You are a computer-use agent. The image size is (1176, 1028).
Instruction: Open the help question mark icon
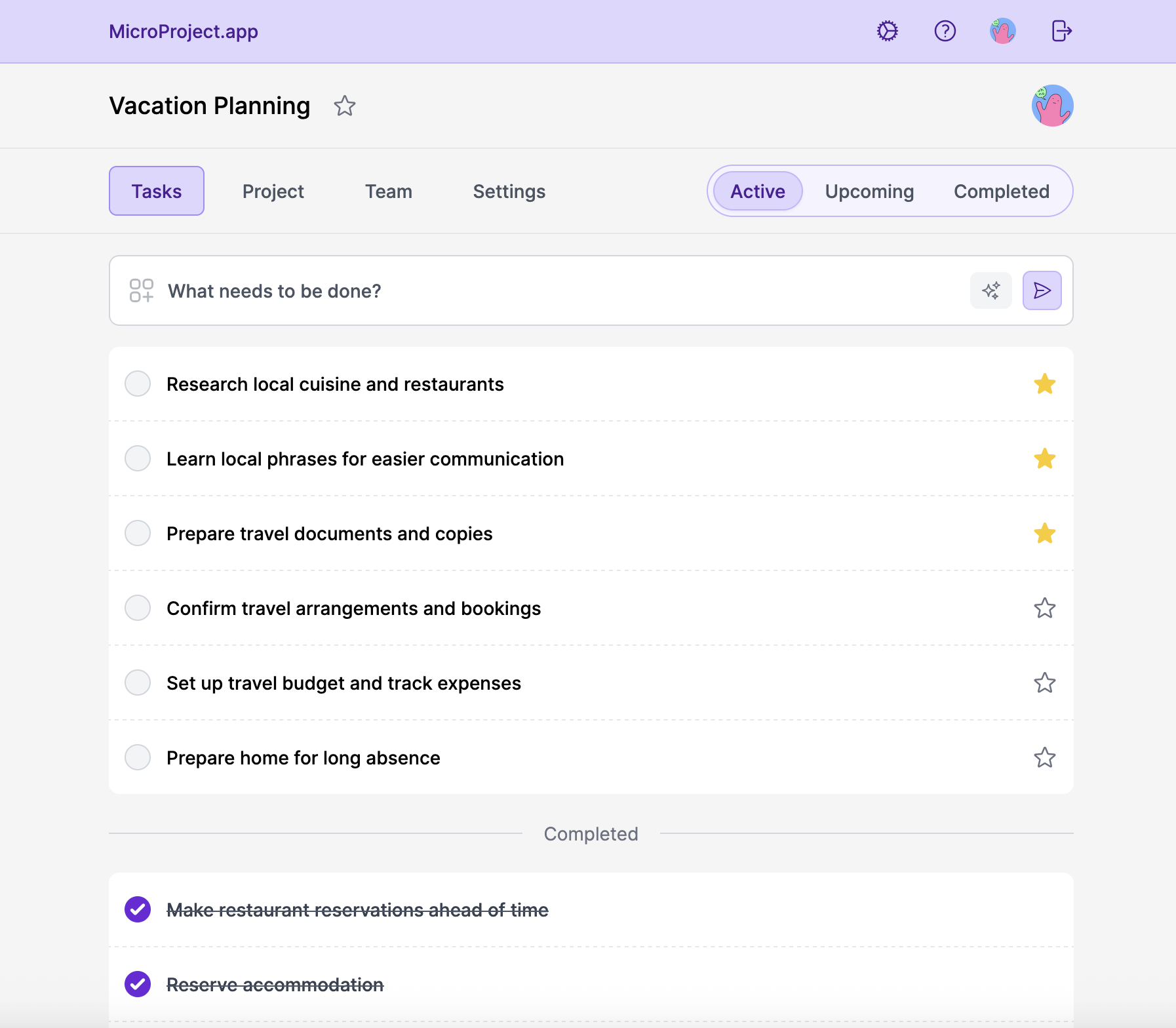click(x=945, y=31)
